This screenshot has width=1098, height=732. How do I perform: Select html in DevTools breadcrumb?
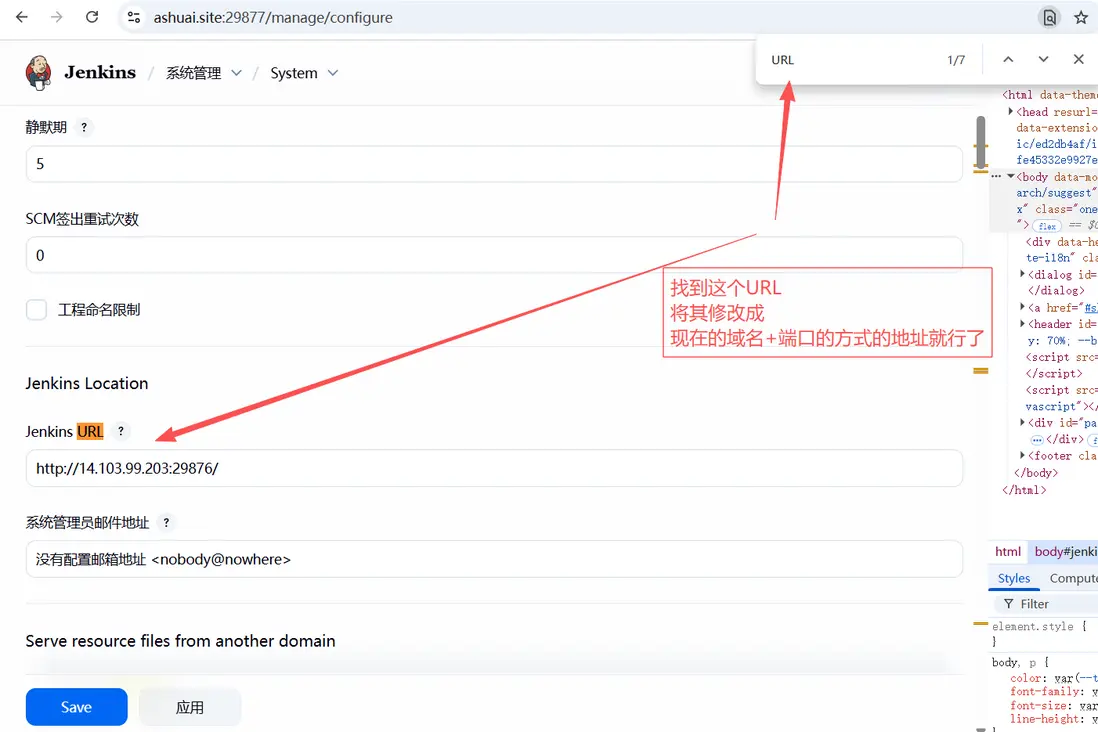1008,551
